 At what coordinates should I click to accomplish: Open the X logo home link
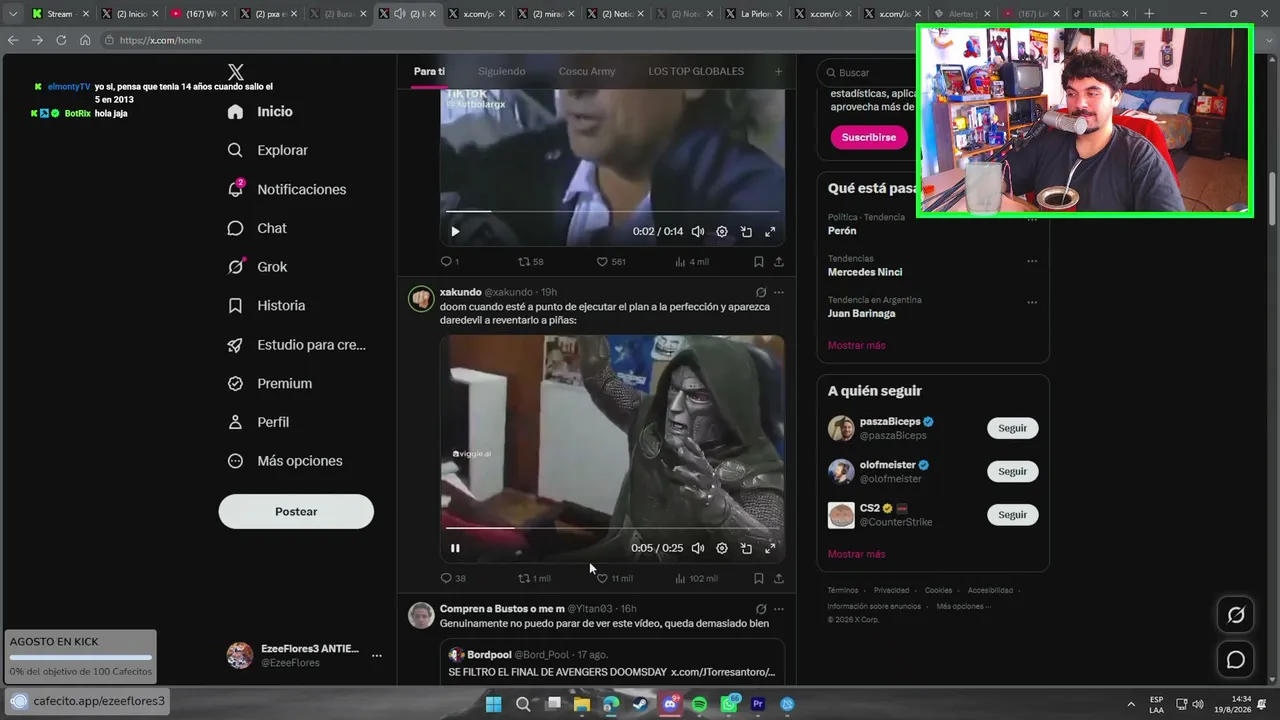tap(236, 72)
